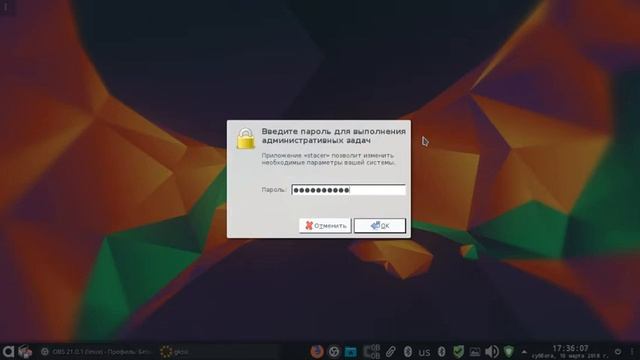Open the file manager taskbar icon
The width and height of the screenshot is (640, 360).
point(351,351)
